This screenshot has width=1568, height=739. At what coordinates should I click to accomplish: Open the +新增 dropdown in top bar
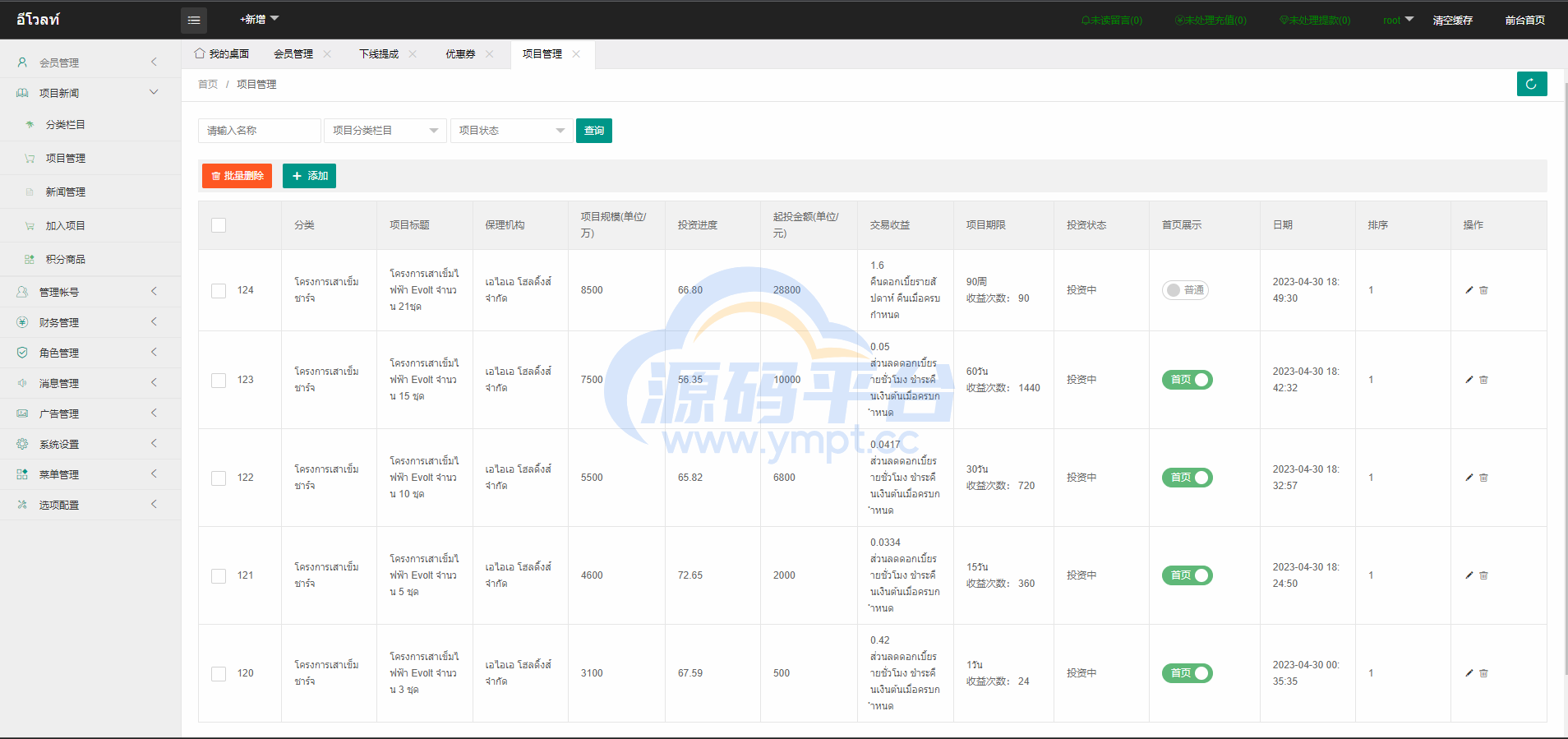[260, 20]
